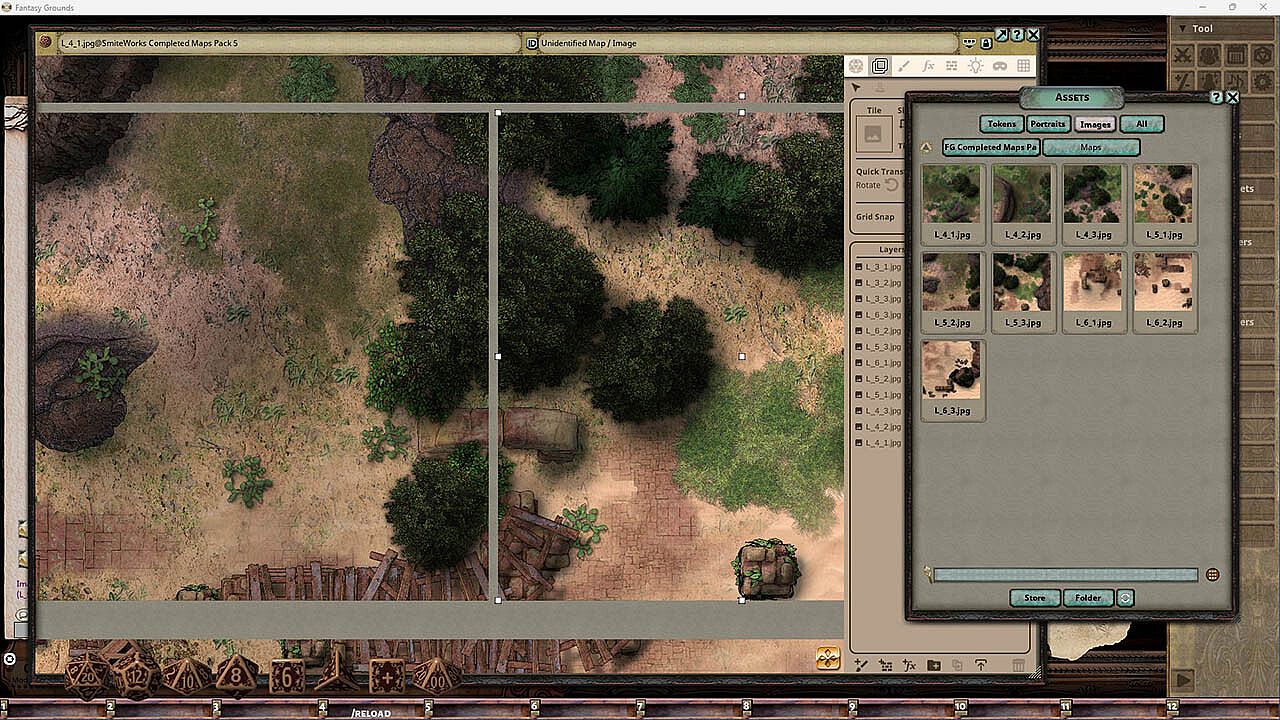Open the crossed swords sidebar icon

(x=1184, y=55)
